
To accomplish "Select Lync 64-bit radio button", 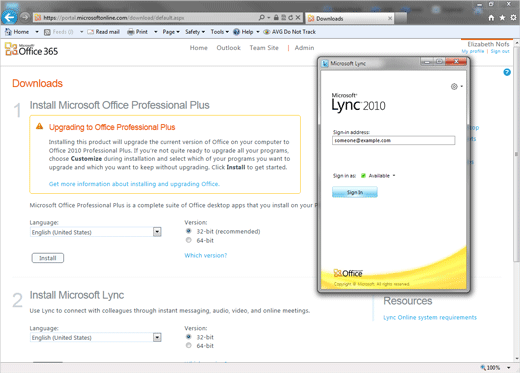I will (x=189, y=346).
